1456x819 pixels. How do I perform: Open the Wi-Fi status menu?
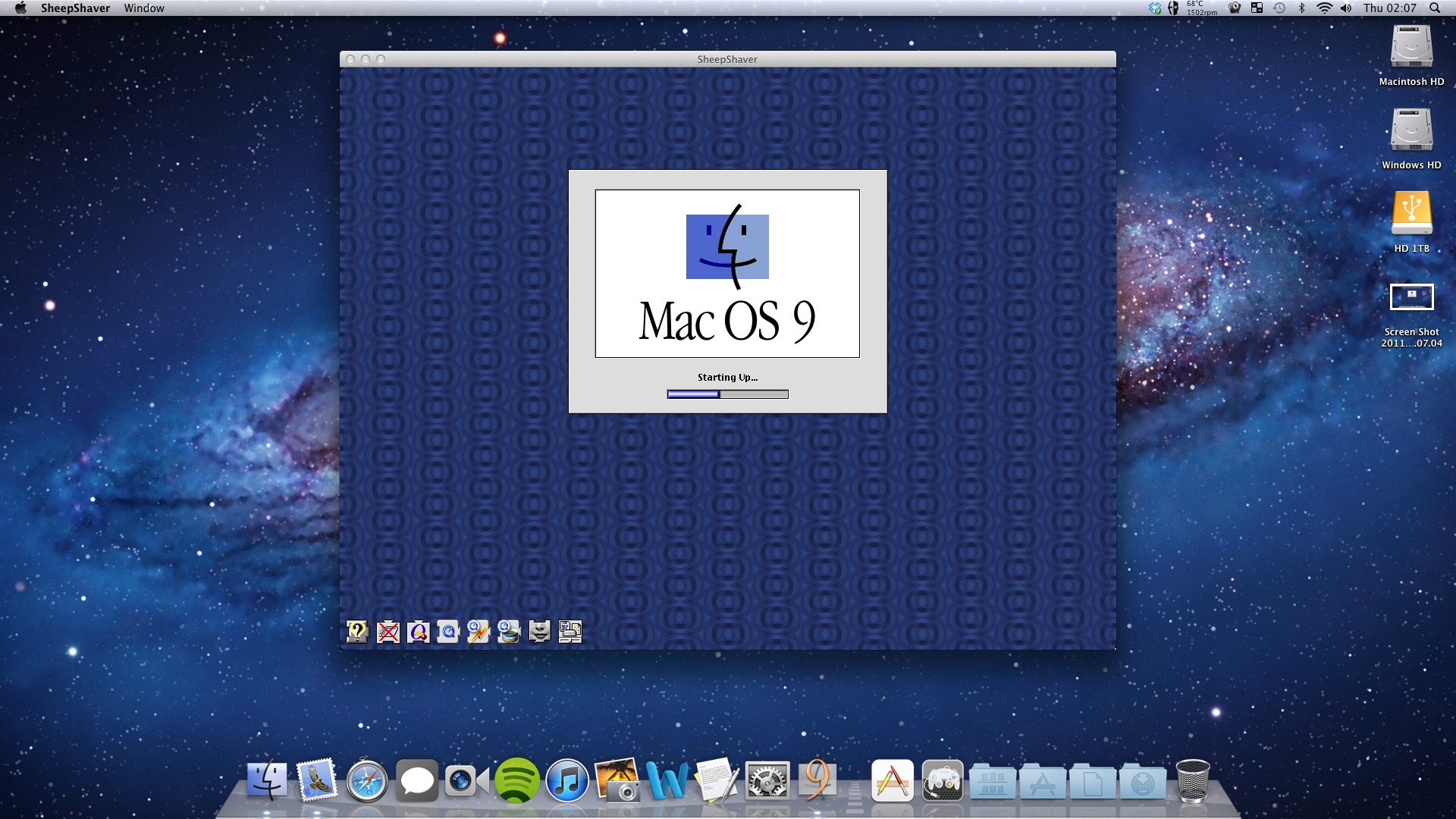(1324, 8)
